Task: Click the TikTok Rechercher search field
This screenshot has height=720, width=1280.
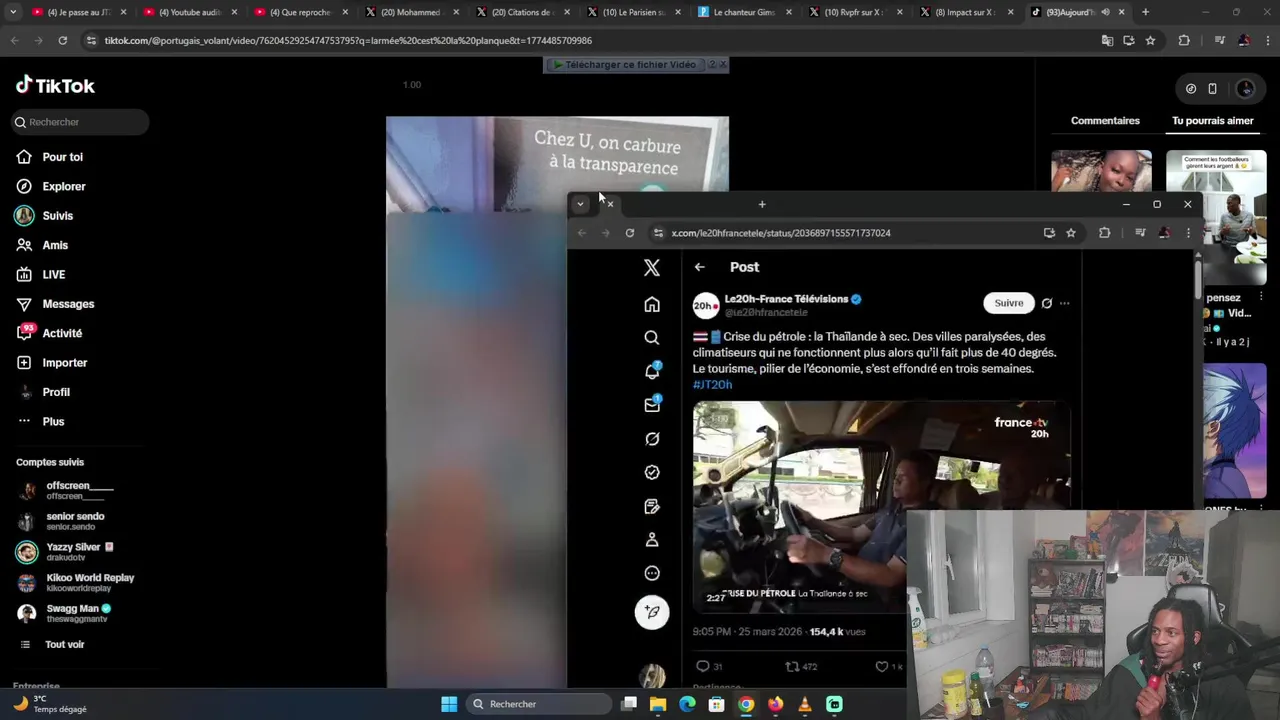Action: pos(81,122)
